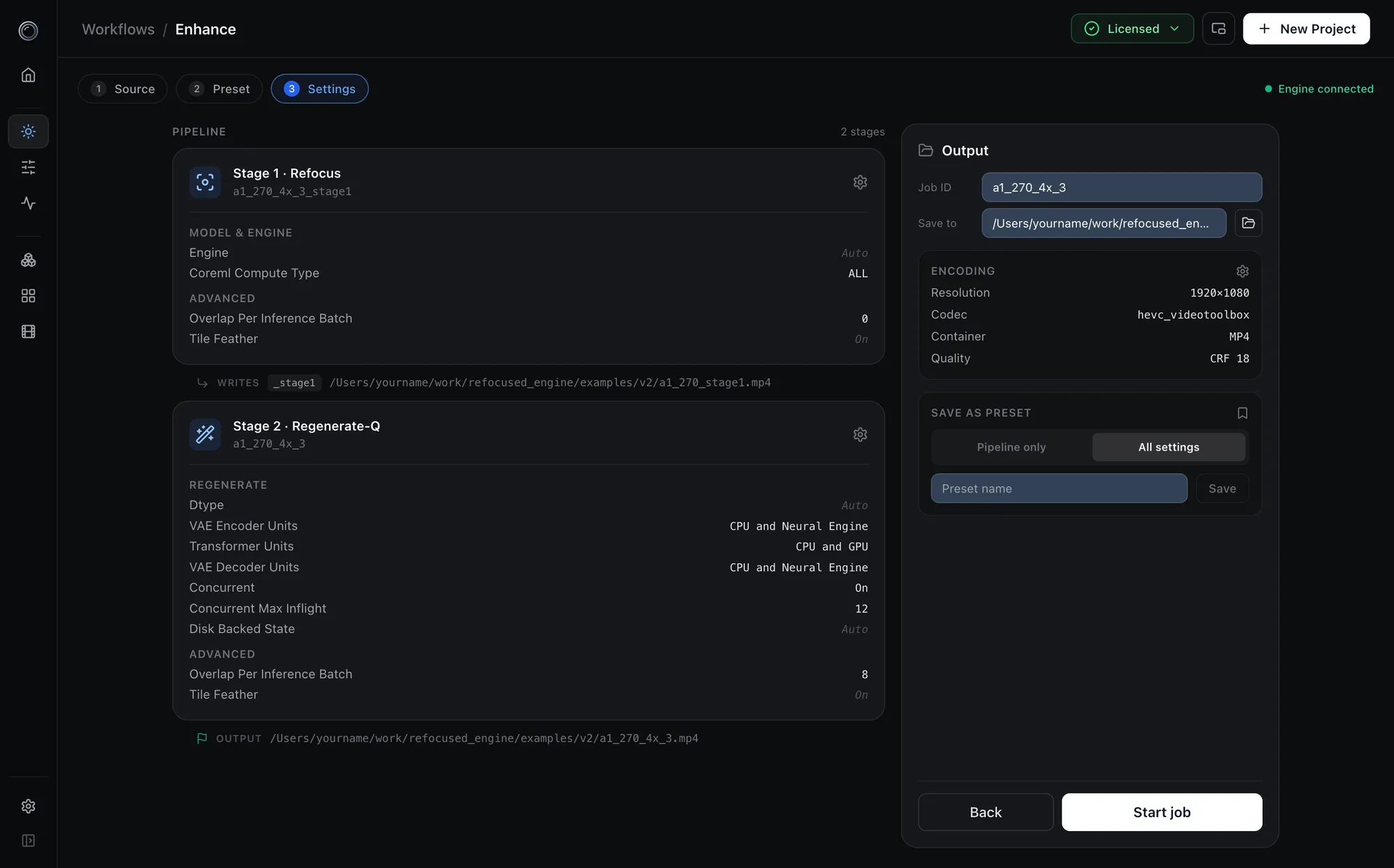Image resolution: width=1394 pixels, height=868 pixels.
Task: Click the bookmark icon in Save as Preset
Action: tap(1242, 413)
